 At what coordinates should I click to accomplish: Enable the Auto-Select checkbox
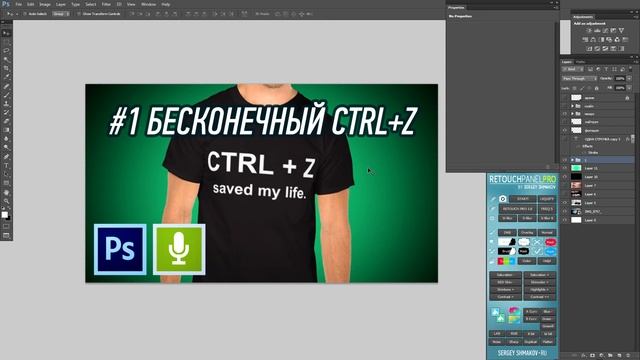pos(24,13)
